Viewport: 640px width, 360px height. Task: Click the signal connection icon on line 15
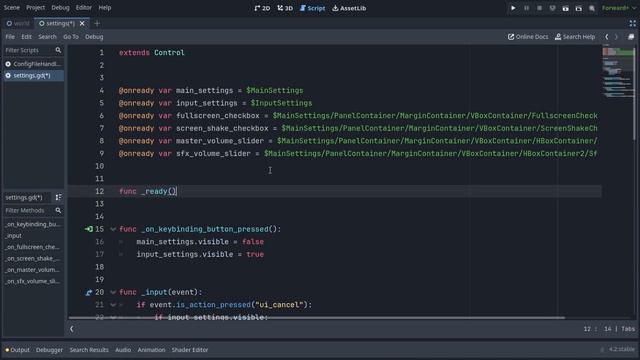(89, 229)
